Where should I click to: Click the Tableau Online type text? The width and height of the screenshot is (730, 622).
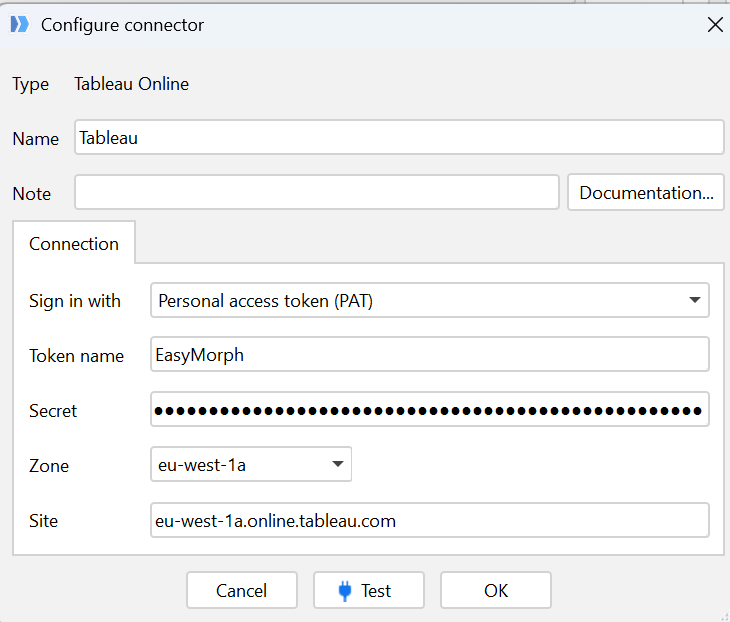[x=131, y=84]
